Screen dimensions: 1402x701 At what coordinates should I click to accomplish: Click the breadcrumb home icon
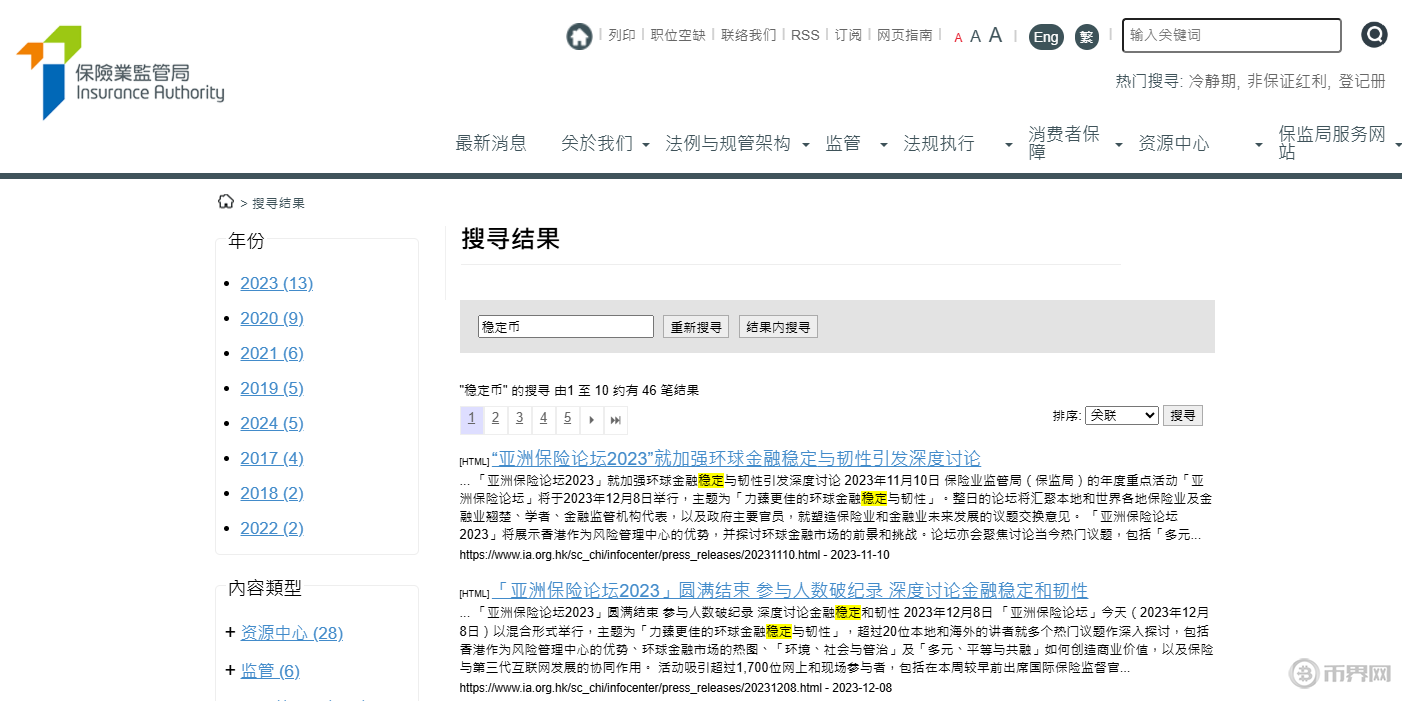point(226,202)
